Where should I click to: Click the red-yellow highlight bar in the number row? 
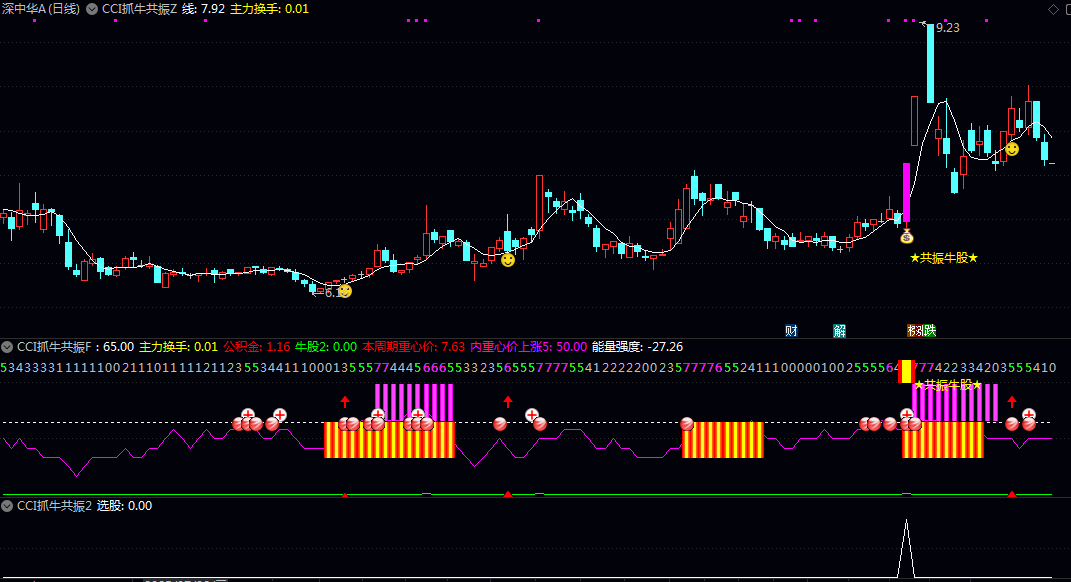[x=906, y=372]
